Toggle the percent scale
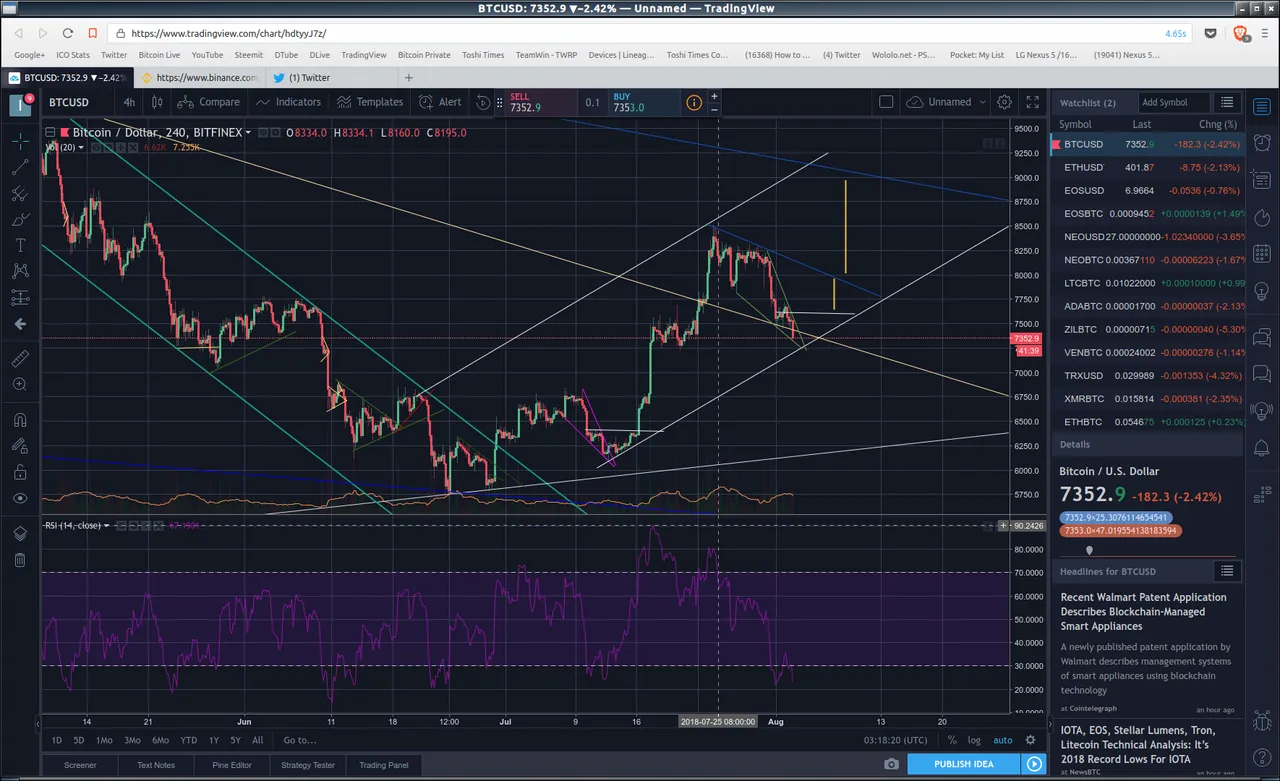1280x781 pixels. [x=952, y=740]
